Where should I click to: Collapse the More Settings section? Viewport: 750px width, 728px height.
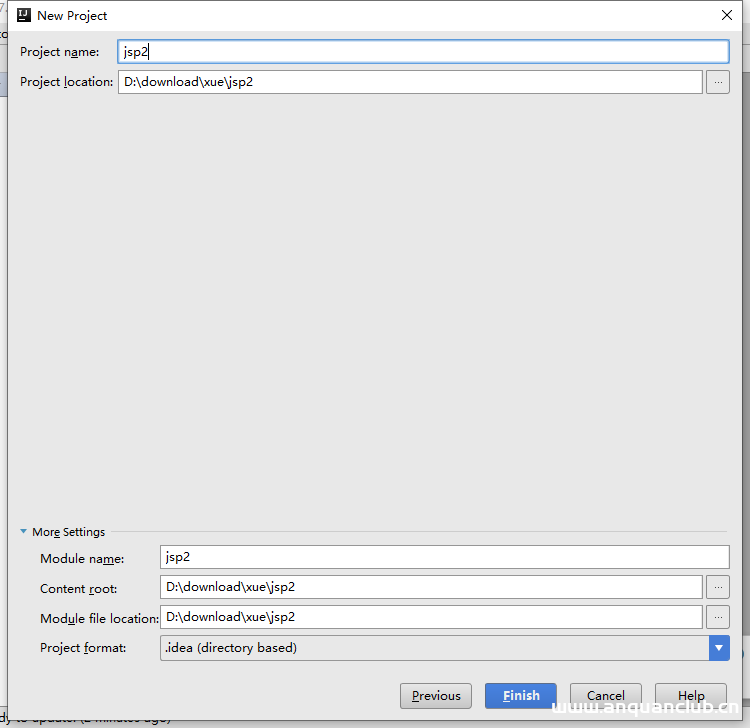pos(24,532)
